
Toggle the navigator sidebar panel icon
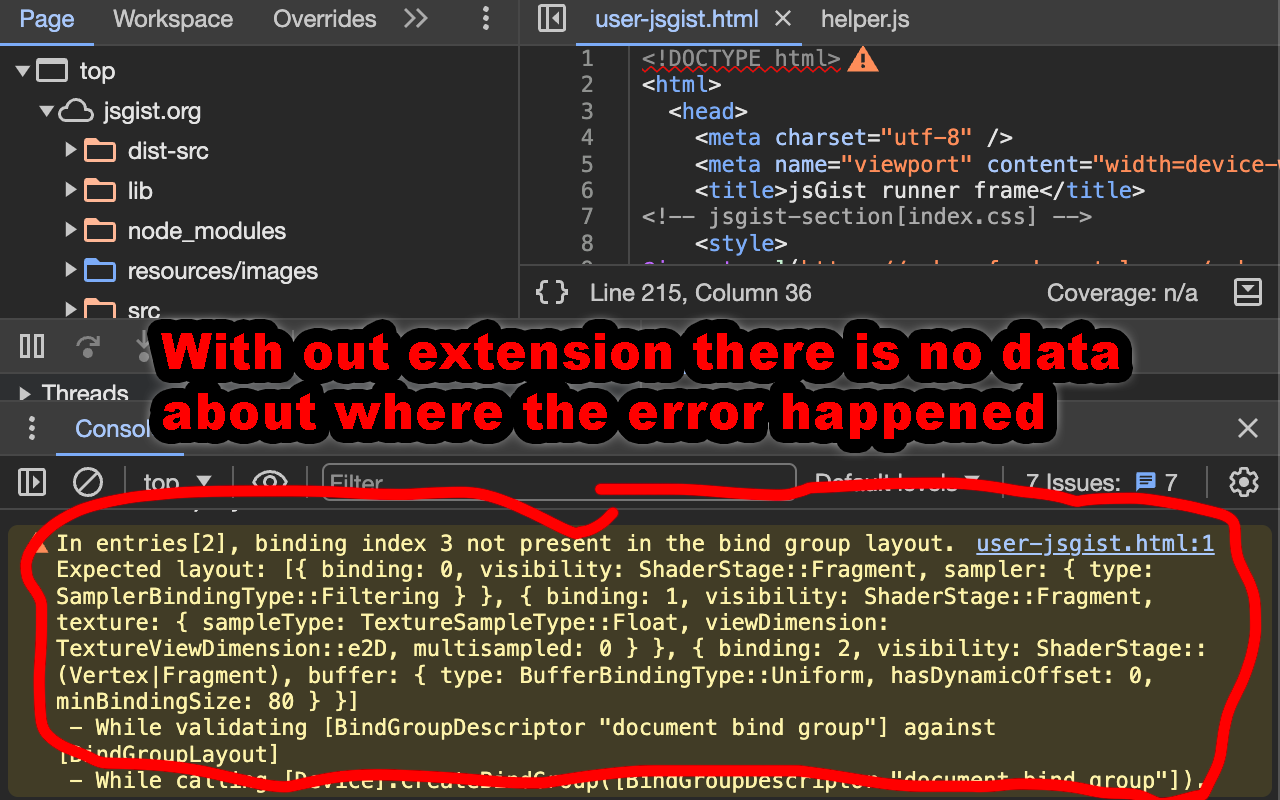pyautogui.click(x=551, y=20)
